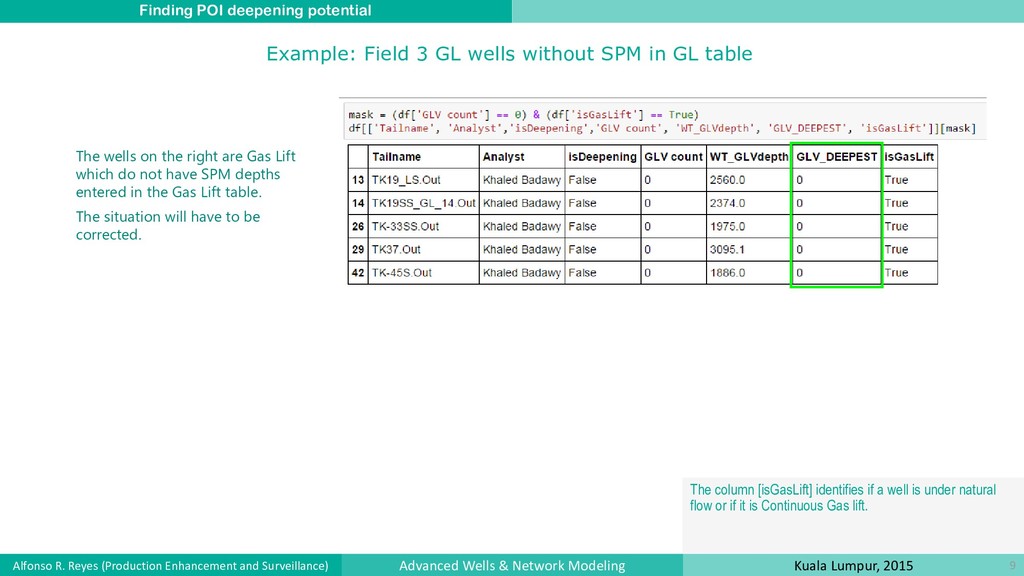The height and width of the screenshot is (576, 1024).
Task: Click 'Khaled Badawy' in the TK37.Out row
Action: [x=522, y=249]
